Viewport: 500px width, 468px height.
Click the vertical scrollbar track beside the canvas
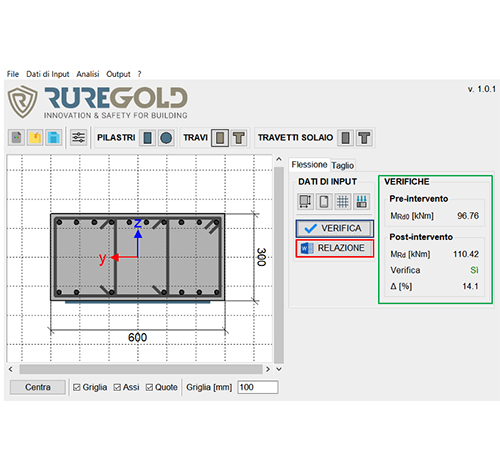click(279, 265)
